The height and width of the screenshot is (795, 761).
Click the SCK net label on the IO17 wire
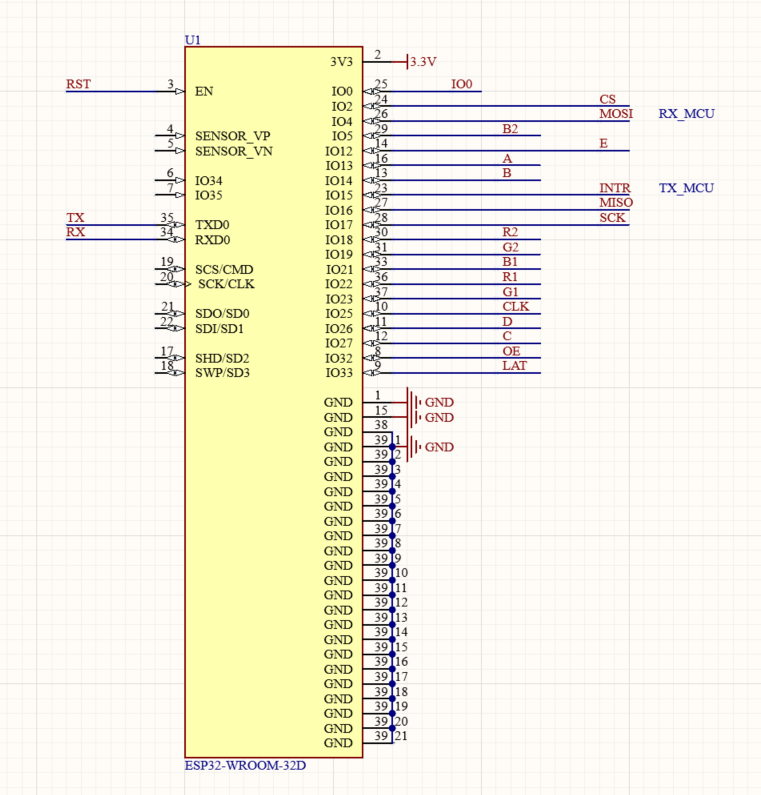point(612,218)
